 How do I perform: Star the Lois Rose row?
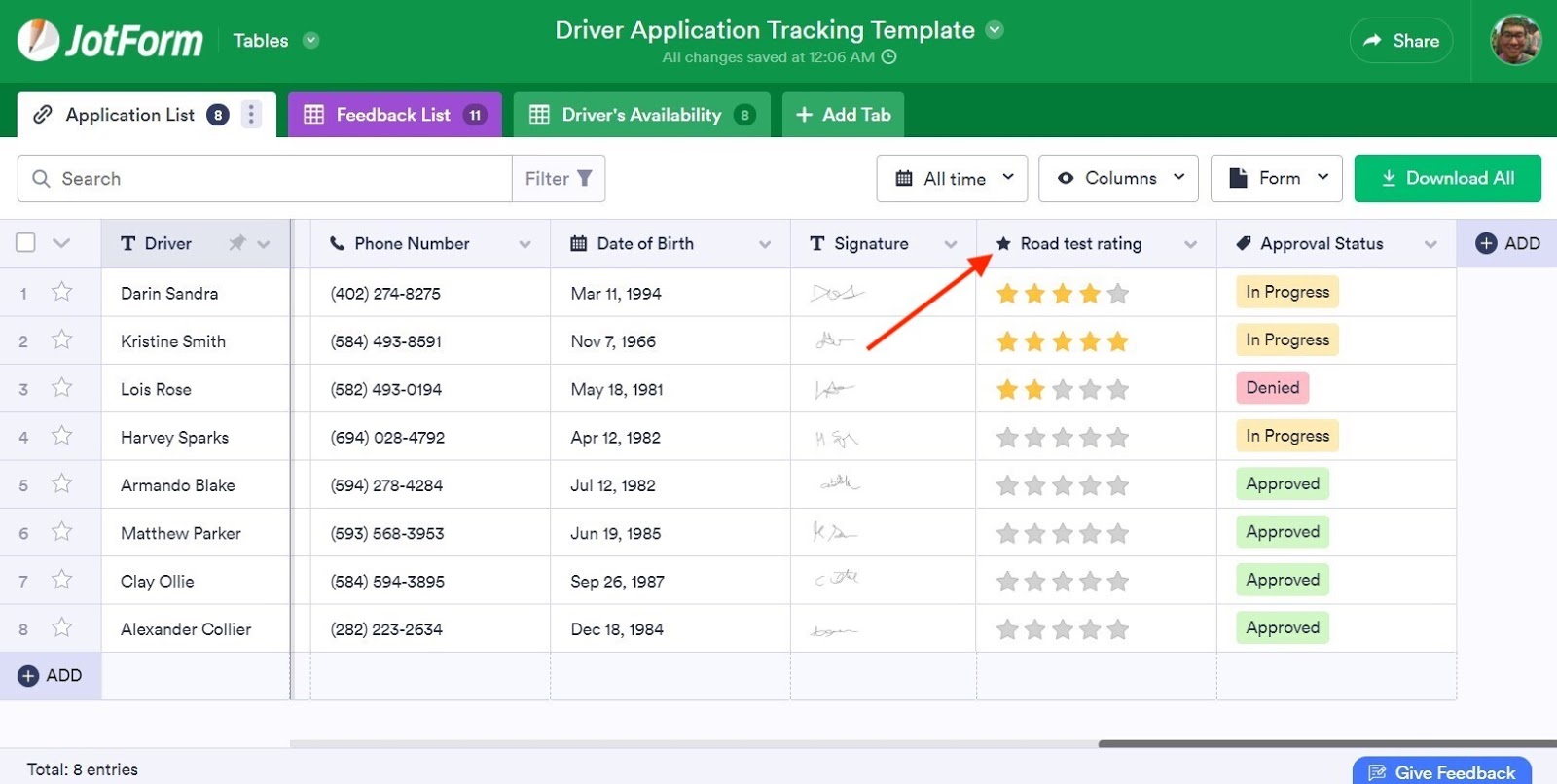pyautogui.click(x=62, y=388)
